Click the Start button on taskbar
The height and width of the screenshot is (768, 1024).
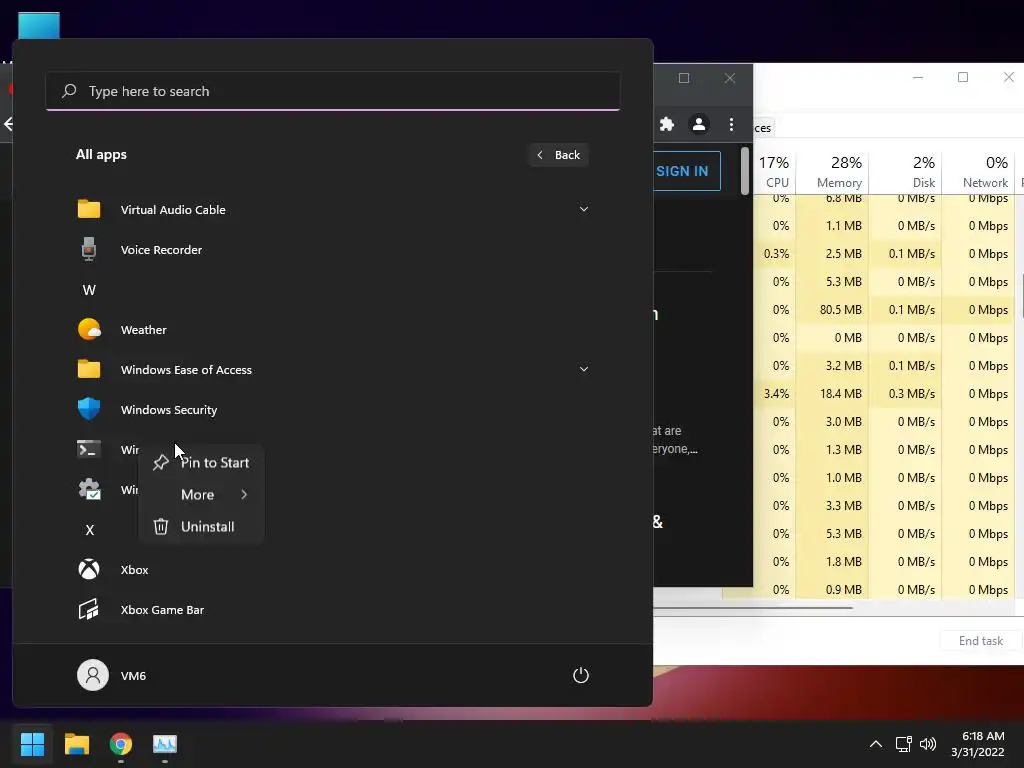pos(32,744)
